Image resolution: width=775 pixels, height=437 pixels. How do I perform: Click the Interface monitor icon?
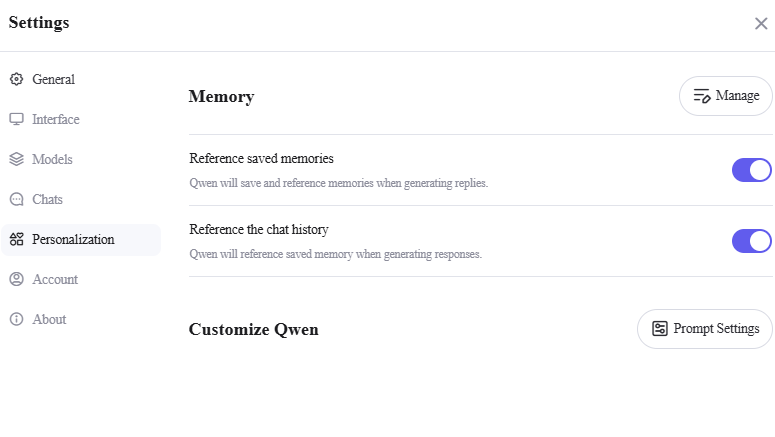(16, 119)
